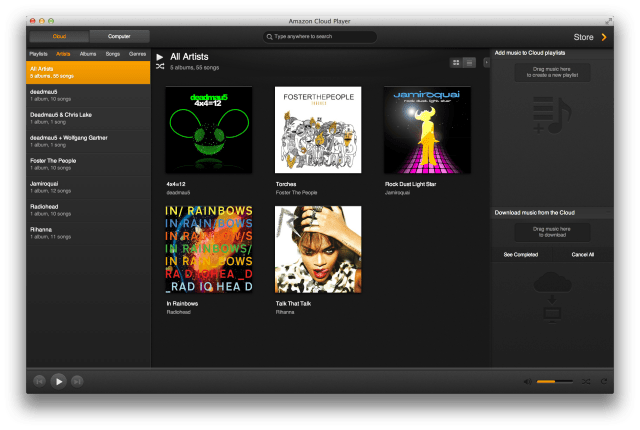This screenshot has height=430, width=640.
Task: Click the search magnifier icon
Action: point(269,37)
